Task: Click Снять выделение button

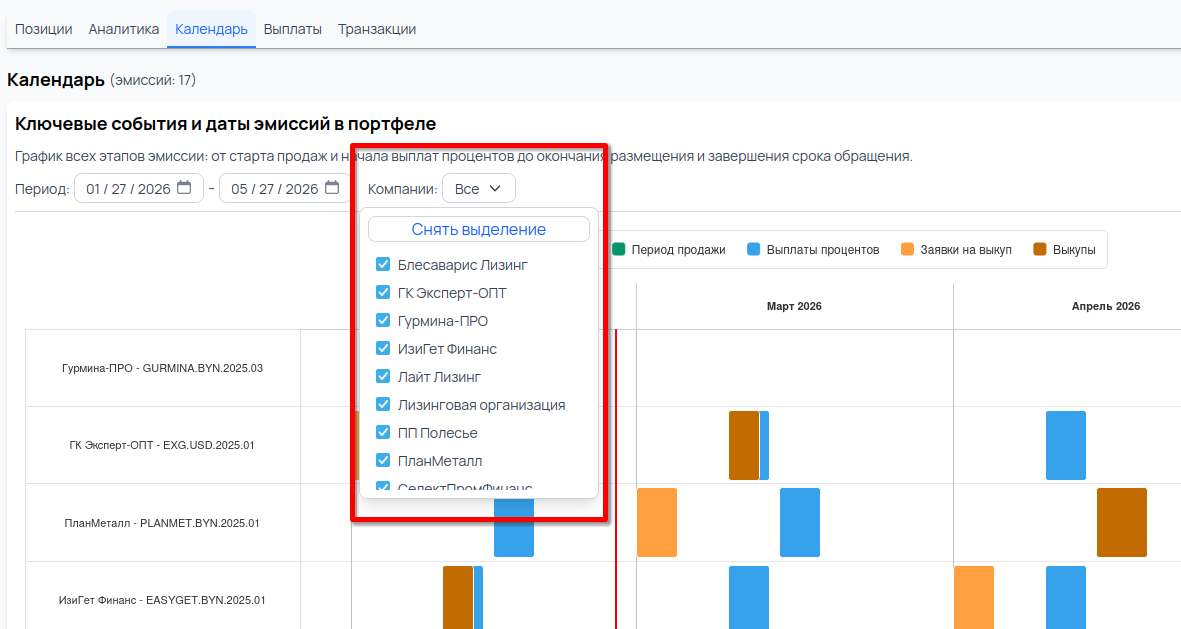Action: click(478, 229)
